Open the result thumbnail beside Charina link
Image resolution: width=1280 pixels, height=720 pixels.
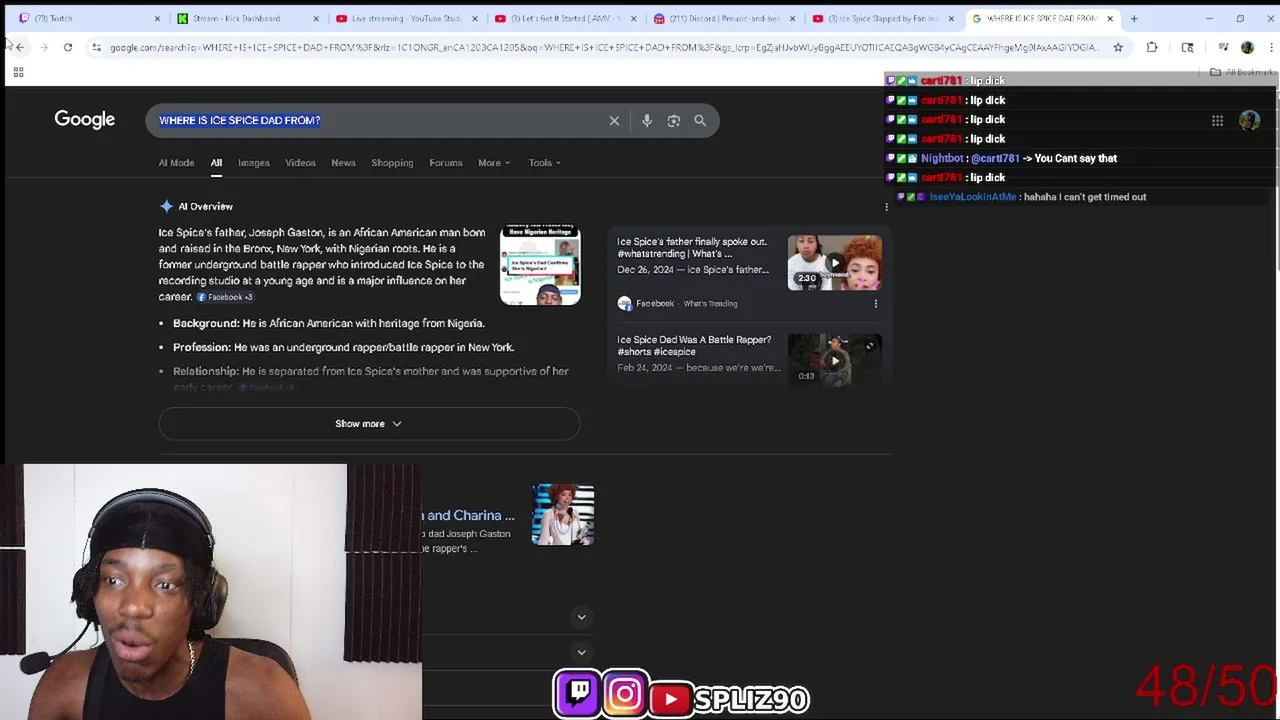563,515
